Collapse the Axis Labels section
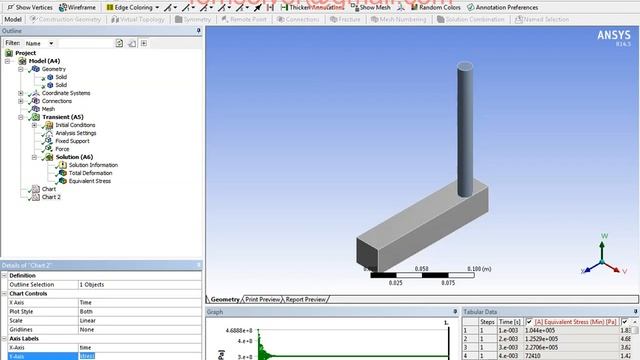Image resolution: width=640 pixels, height=360 pixels. [4, 338]
